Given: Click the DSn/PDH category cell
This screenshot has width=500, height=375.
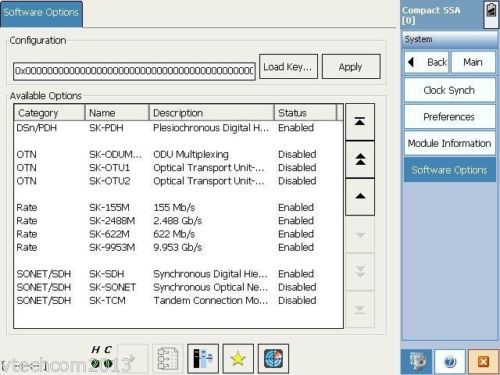Looking at the screenshot, I should (x=37, y=128).
